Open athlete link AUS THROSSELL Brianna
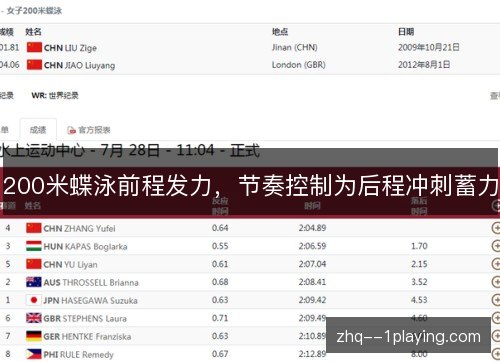This screenshot has height=362, width=500. tap(91, 283)
